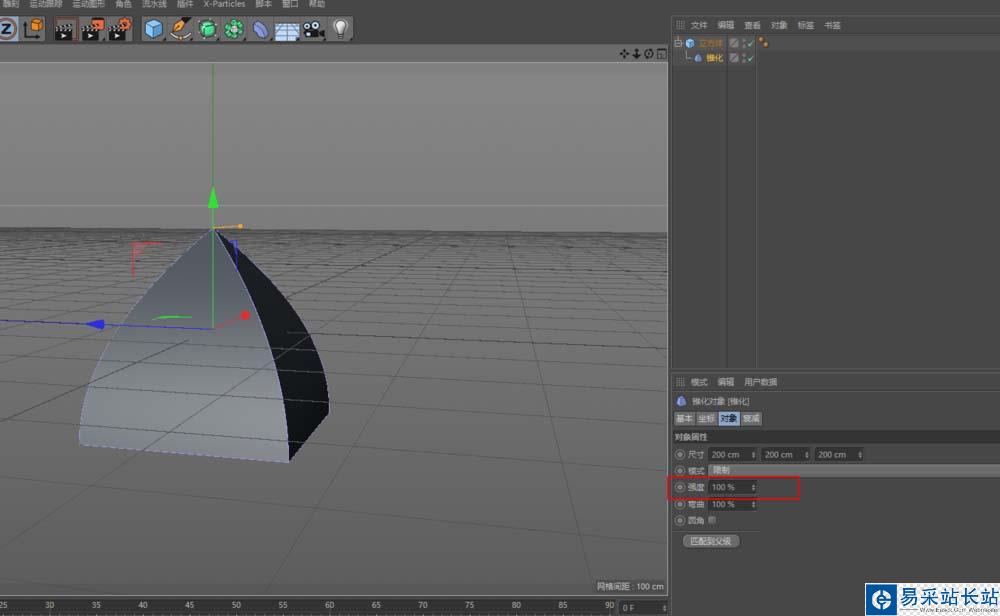The width and height of the screenshot is (1000, 616).
Task: Collapse the cube object tree node
Action: [678, 43]
